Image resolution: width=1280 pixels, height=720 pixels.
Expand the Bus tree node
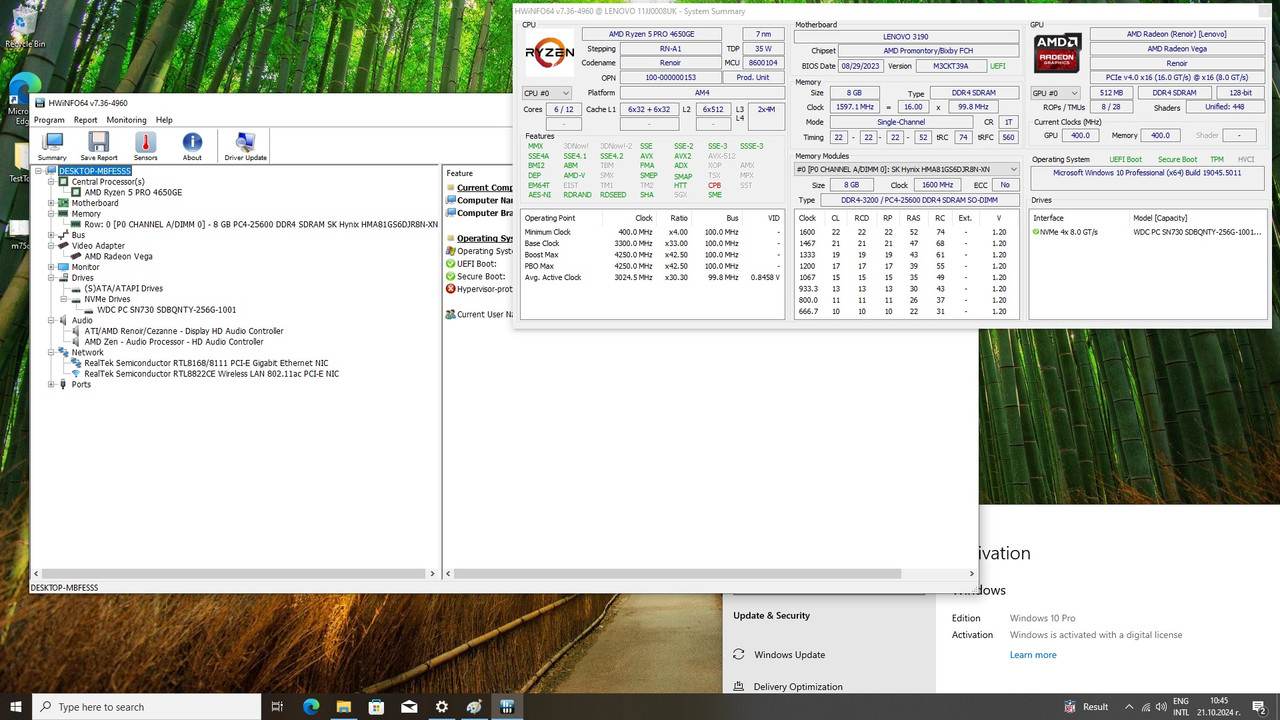[x=51, y=235]
